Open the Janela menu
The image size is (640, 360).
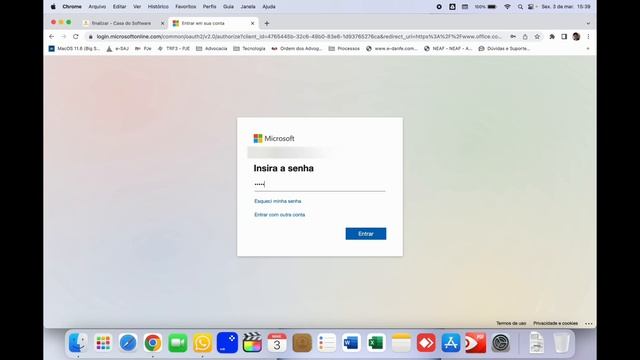pos(248,7)
